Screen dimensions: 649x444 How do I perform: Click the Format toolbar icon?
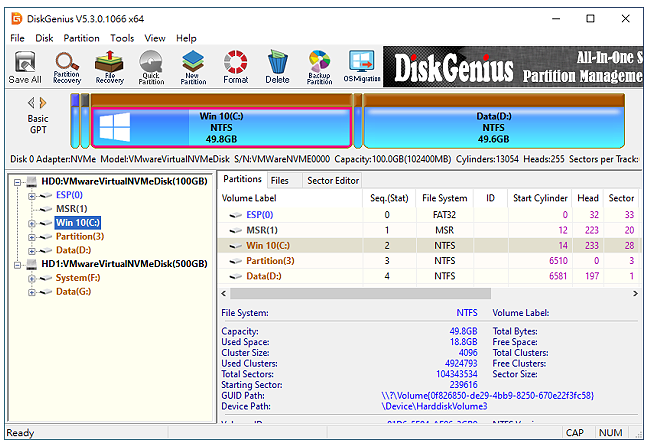pos(236,67)
